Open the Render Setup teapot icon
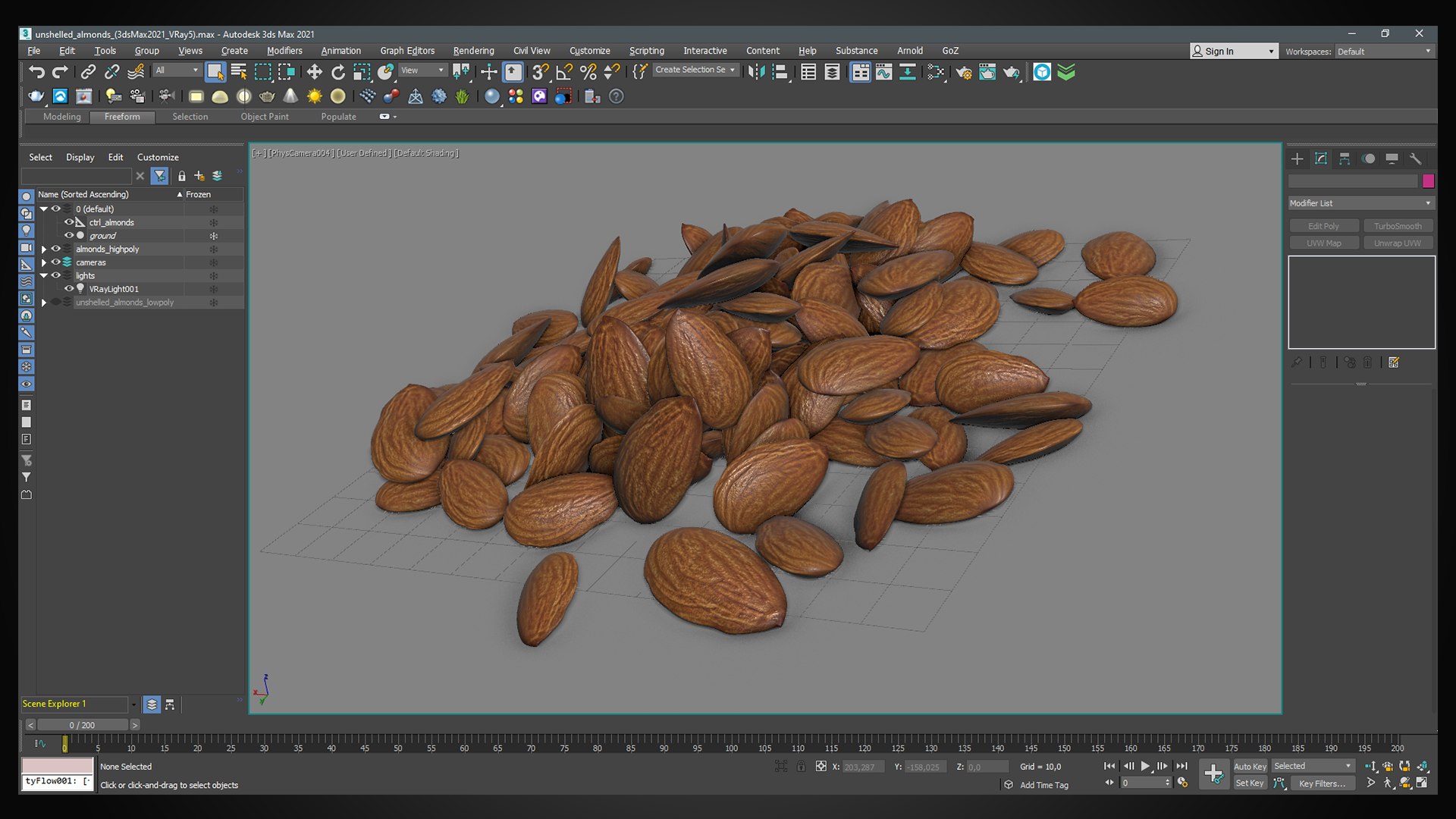 click(964, 71)
